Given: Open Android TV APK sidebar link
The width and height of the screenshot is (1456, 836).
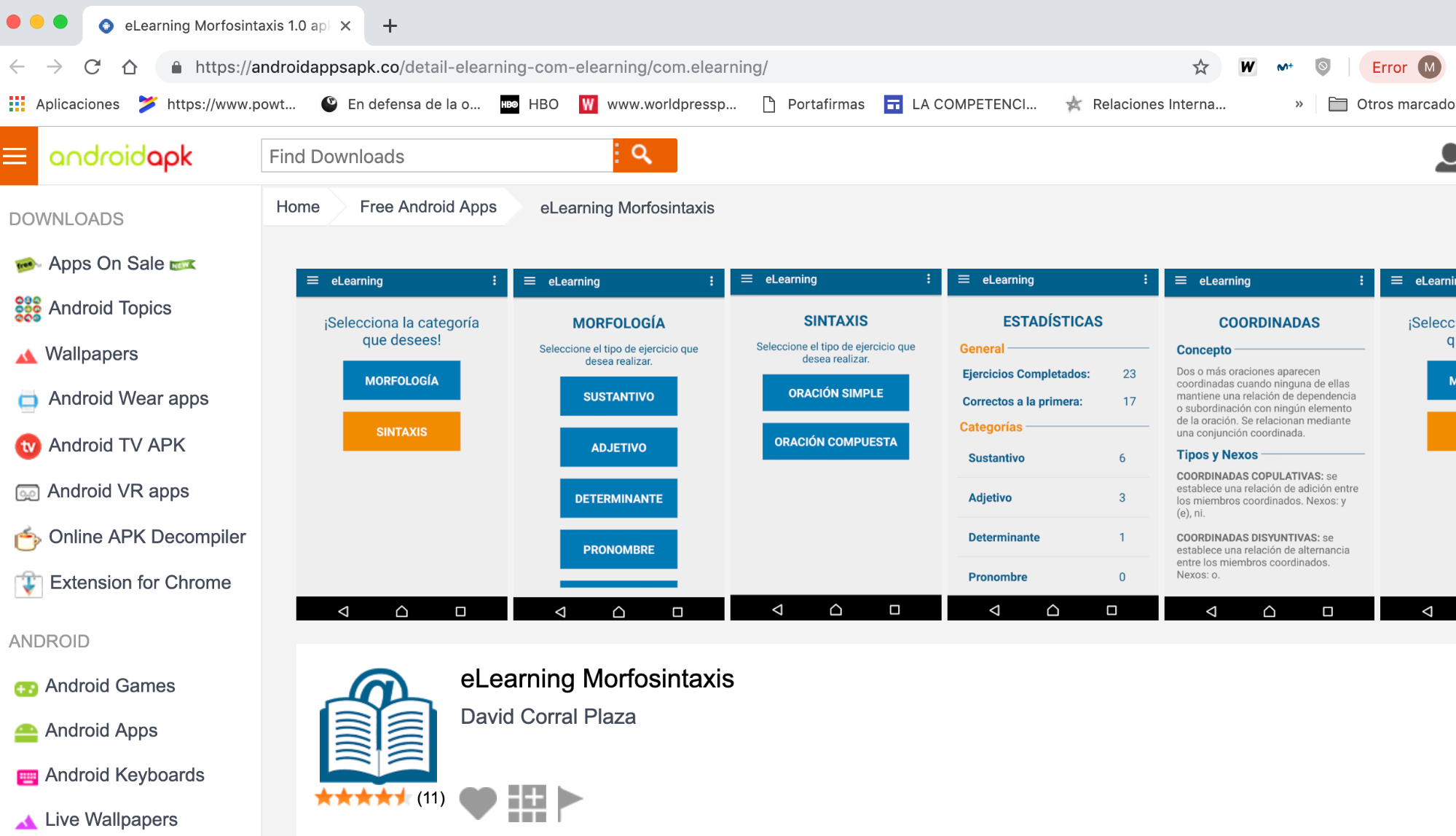Looking at the screenshot, I should 117,446.
